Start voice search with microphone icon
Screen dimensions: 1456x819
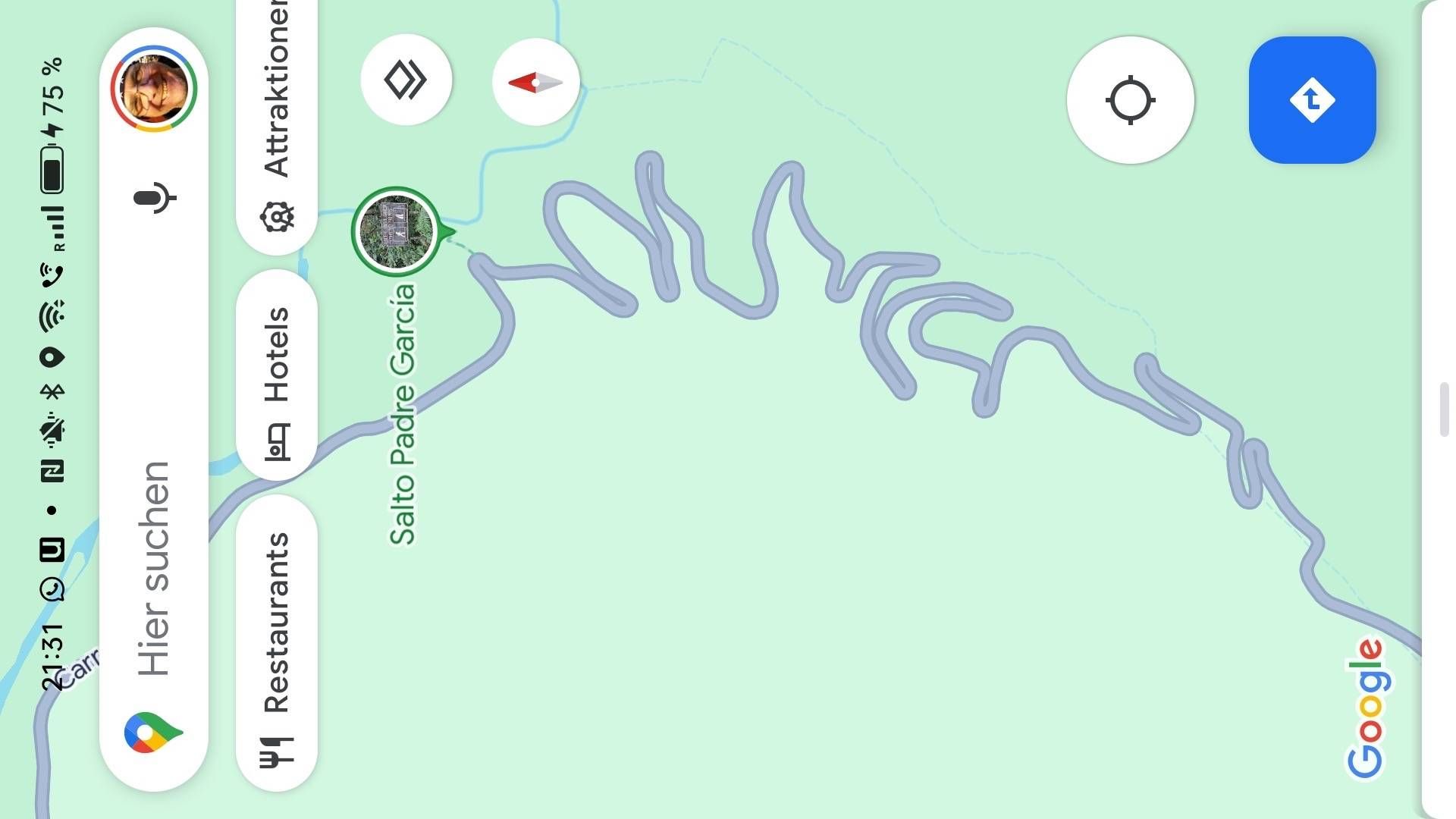coord(155,198)
